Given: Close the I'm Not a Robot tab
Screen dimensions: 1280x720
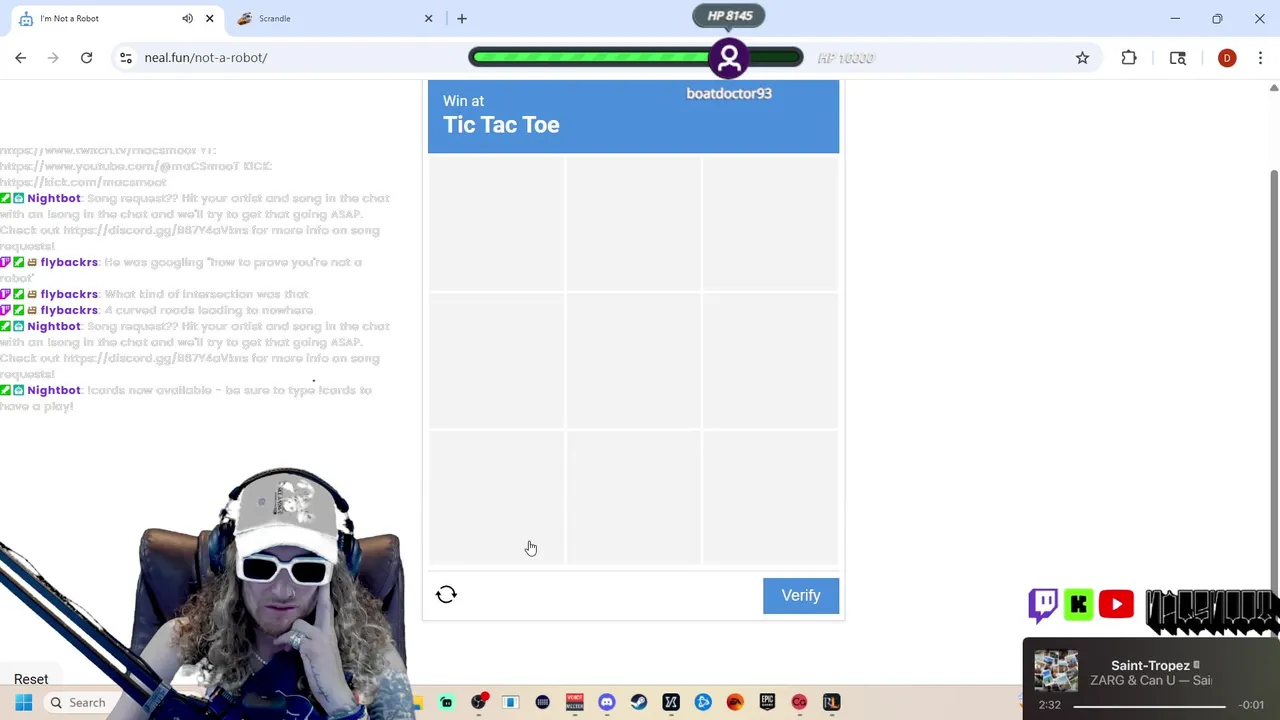Looking at the screenshot, I should click(210, 18).
